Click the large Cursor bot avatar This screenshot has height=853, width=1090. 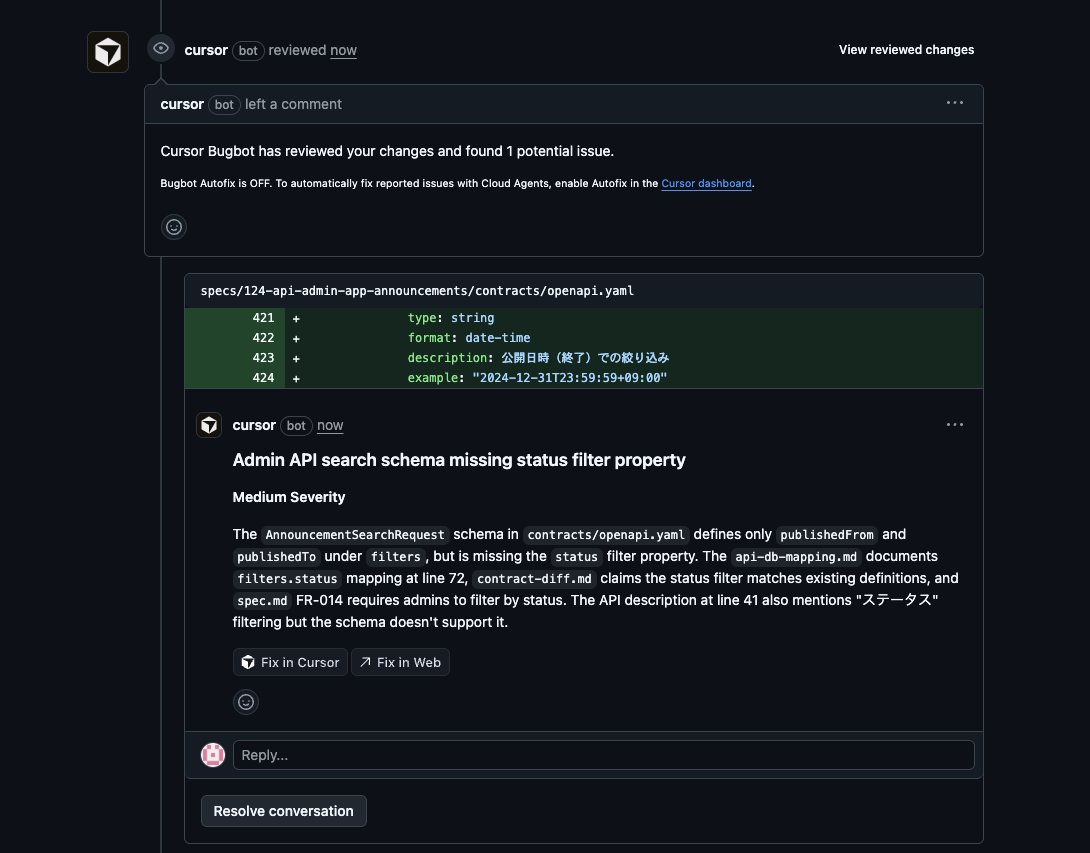(x=108, y=51)
